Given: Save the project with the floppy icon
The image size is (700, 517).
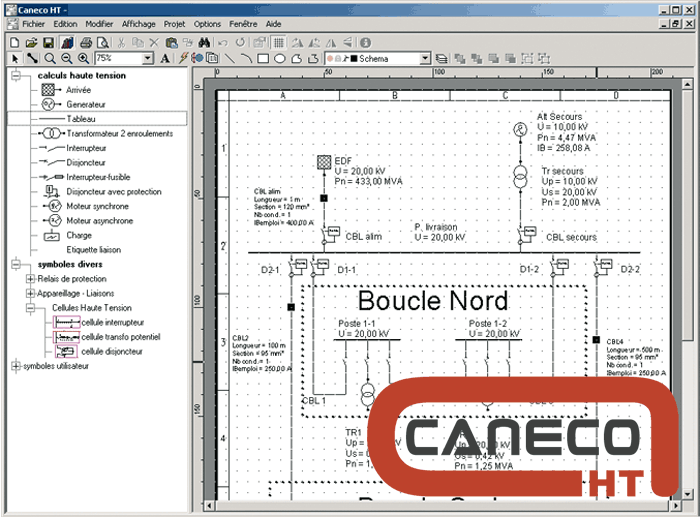Looking at the screenshot, I should [x=48, y=43].
